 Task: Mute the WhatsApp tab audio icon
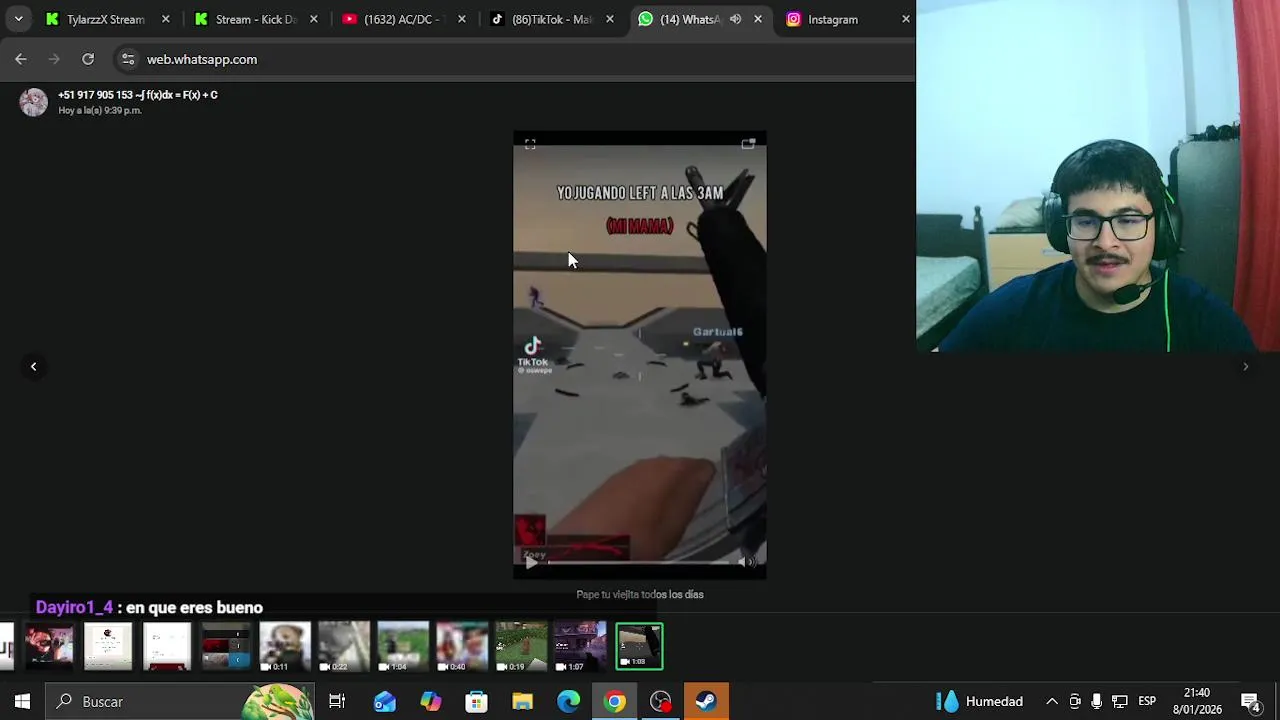[735, 19]
